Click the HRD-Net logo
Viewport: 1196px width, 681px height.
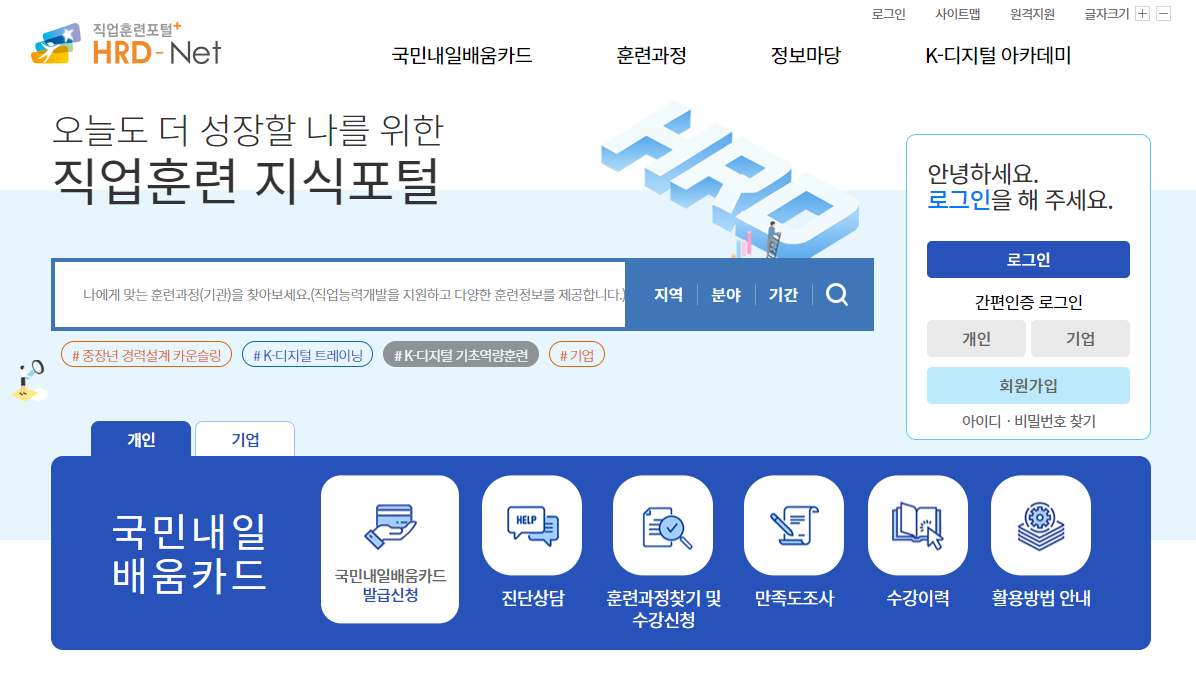point(126,44)
